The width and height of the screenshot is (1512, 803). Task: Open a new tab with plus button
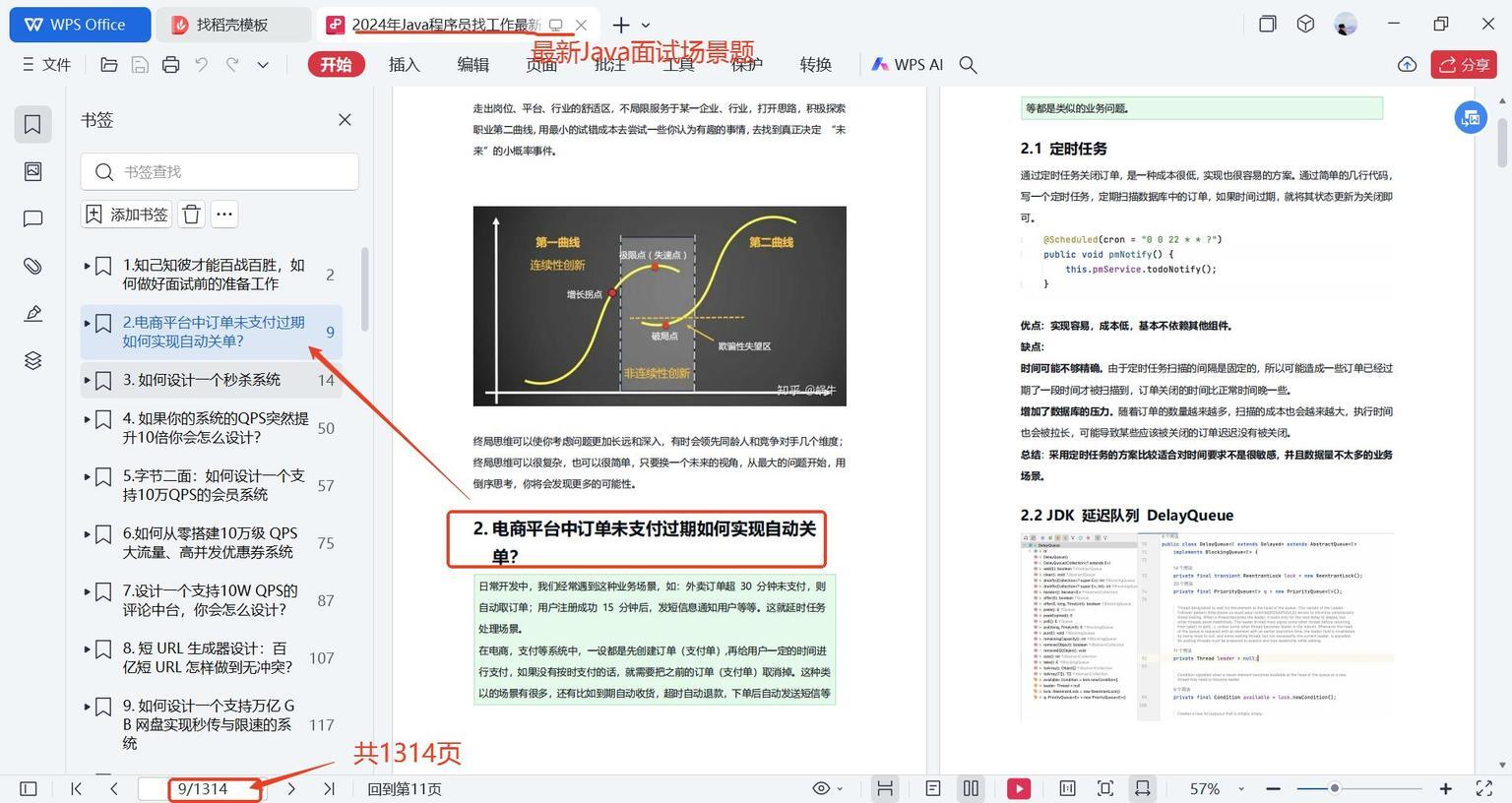(620, 25)
